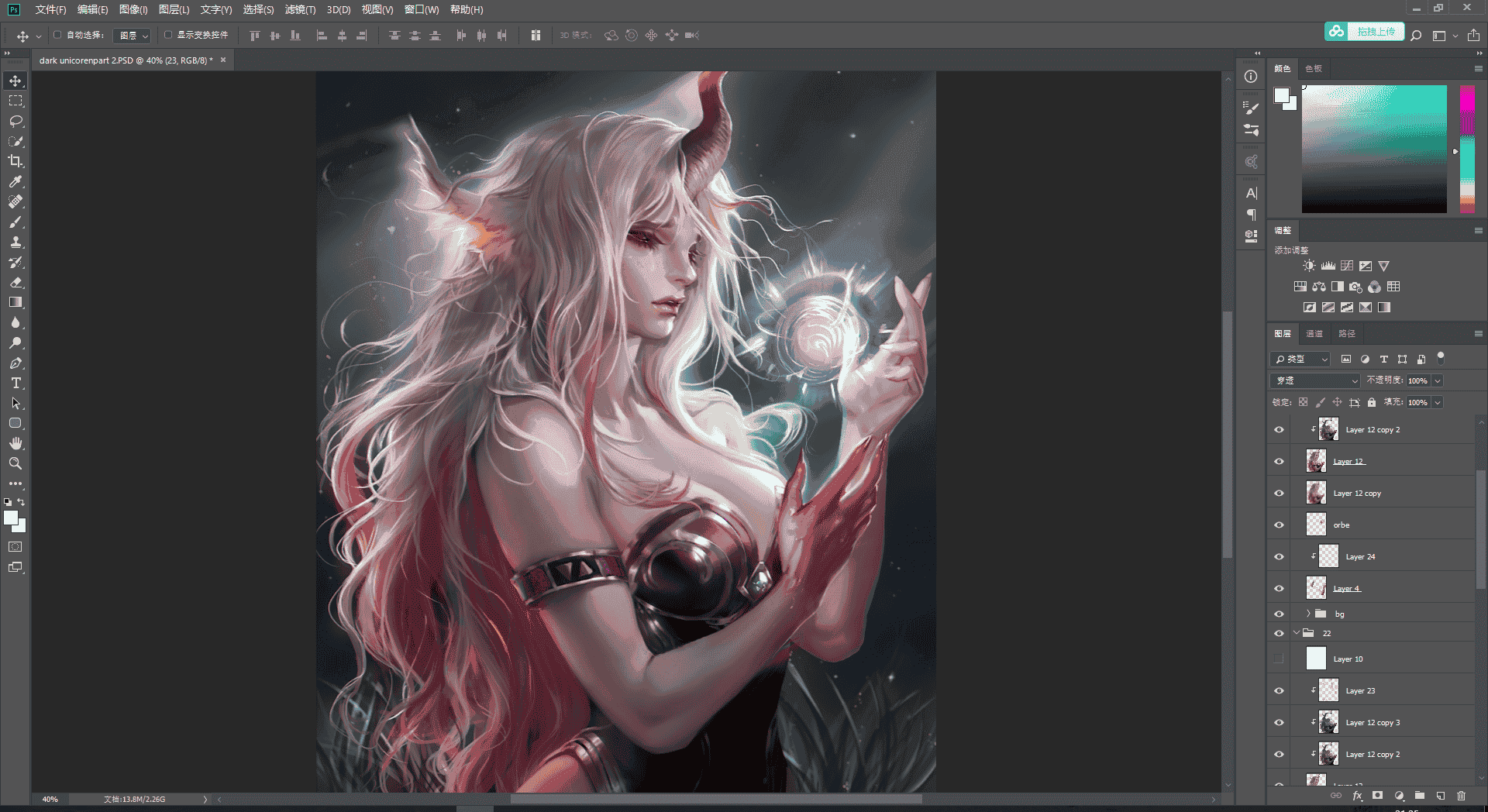Select the Gradient tool
Screen dimensions: 1488x812
click(15, 302)
